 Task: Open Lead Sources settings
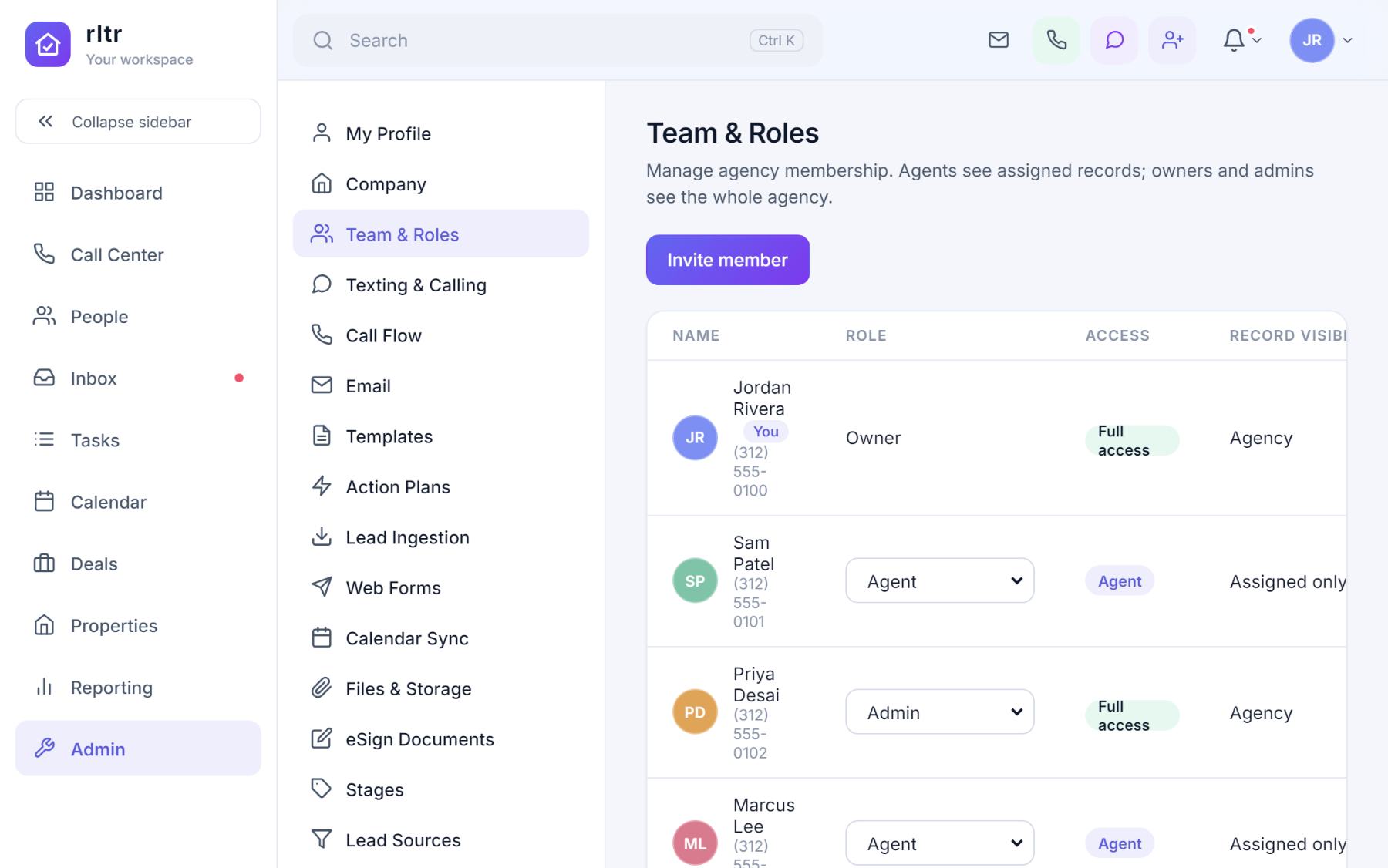tap(441, 839)
